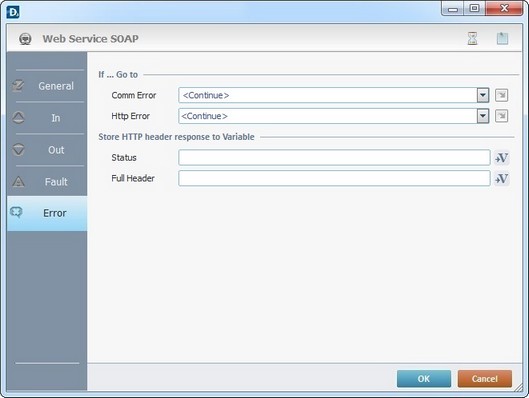The height and width of the screenshot is (398, 529).
Task: Click the Fault warning triangle icon
Action: 18,181
